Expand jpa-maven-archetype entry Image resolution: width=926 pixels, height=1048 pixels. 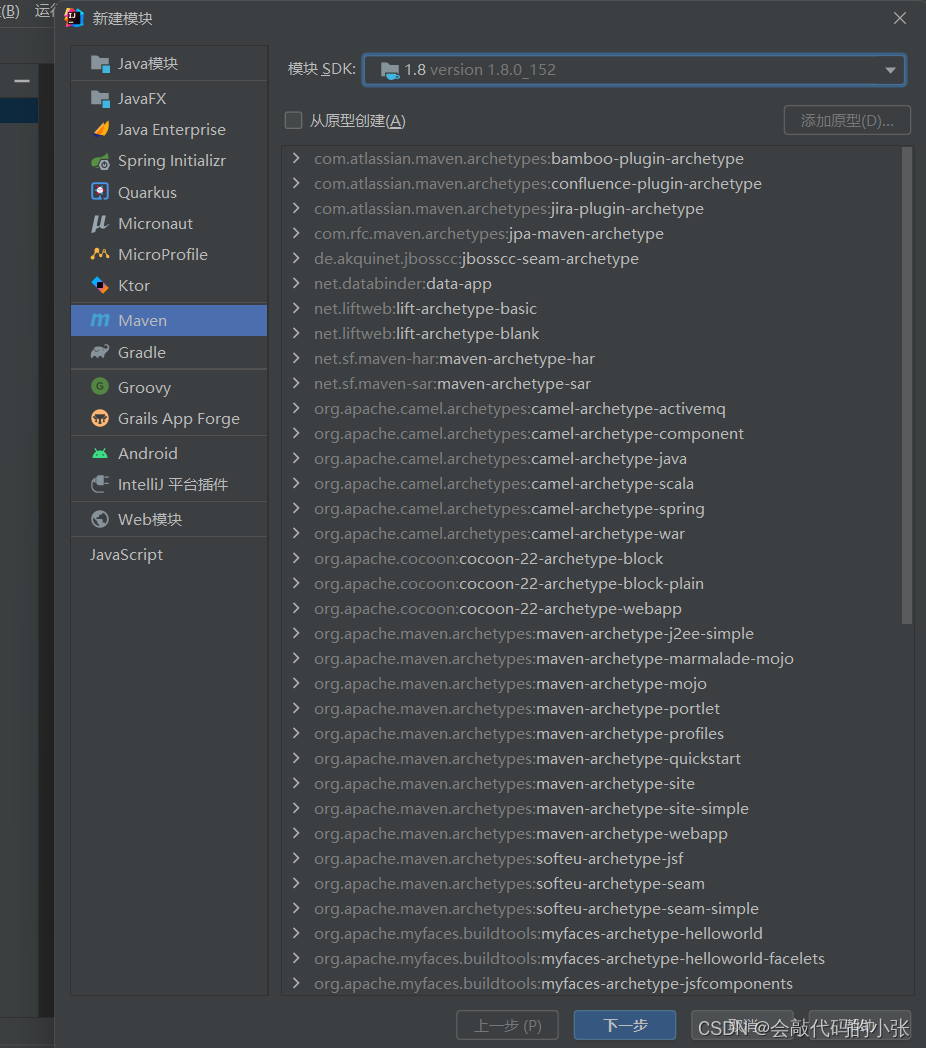pos(296,233)
